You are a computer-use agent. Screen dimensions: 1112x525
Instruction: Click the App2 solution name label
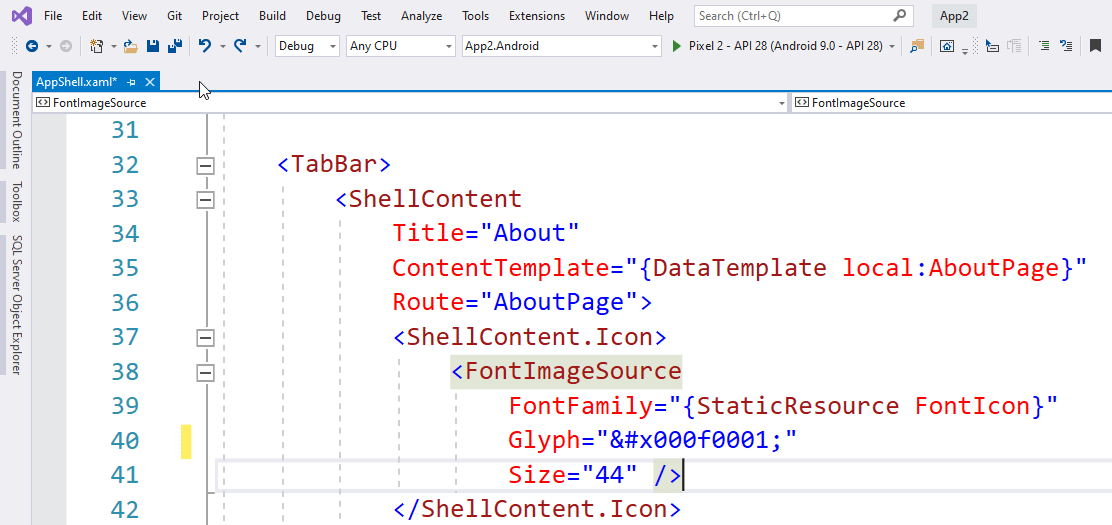pos(954,16)
